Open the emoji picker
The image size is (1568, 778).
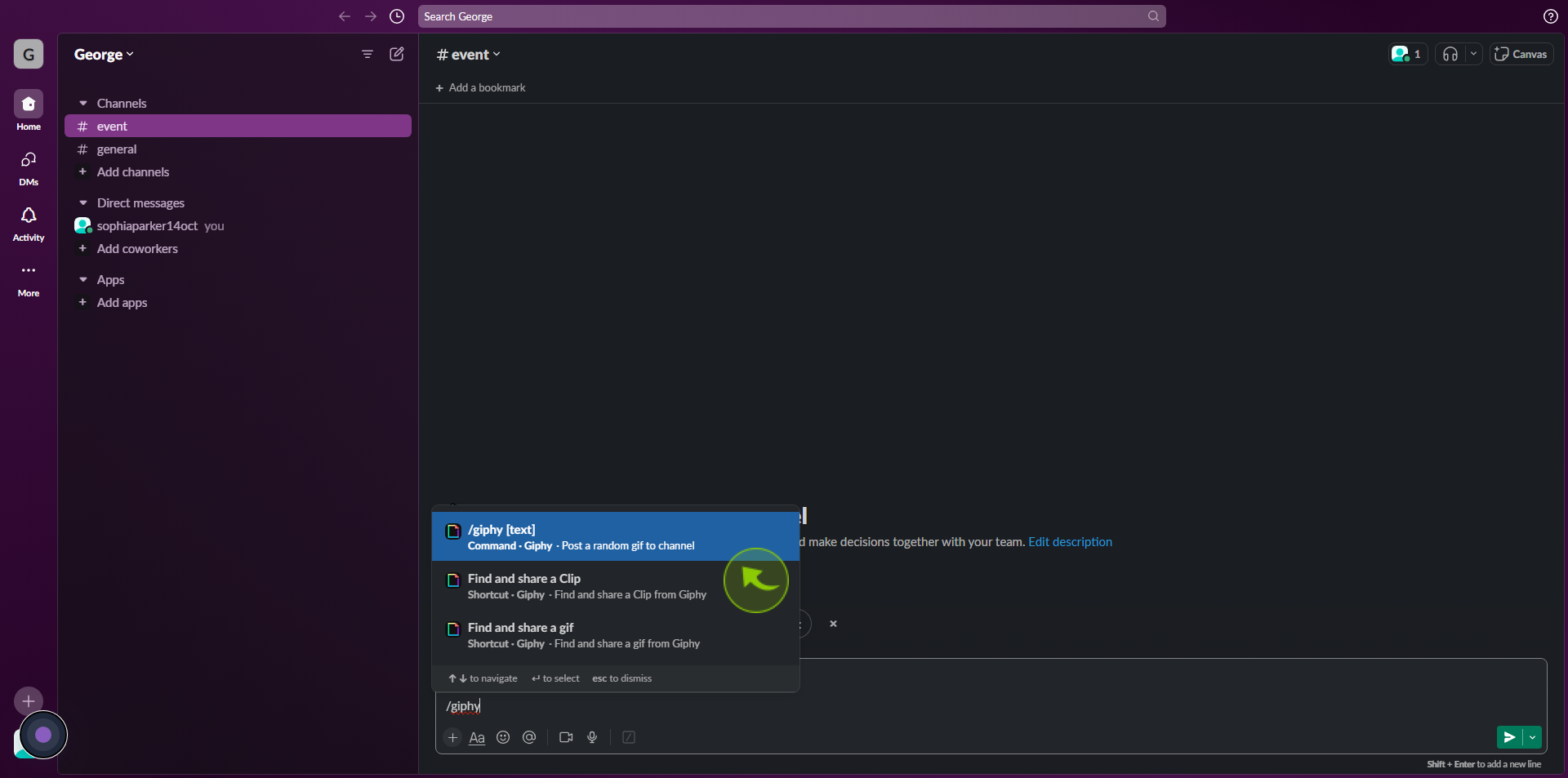coord(503,738)
